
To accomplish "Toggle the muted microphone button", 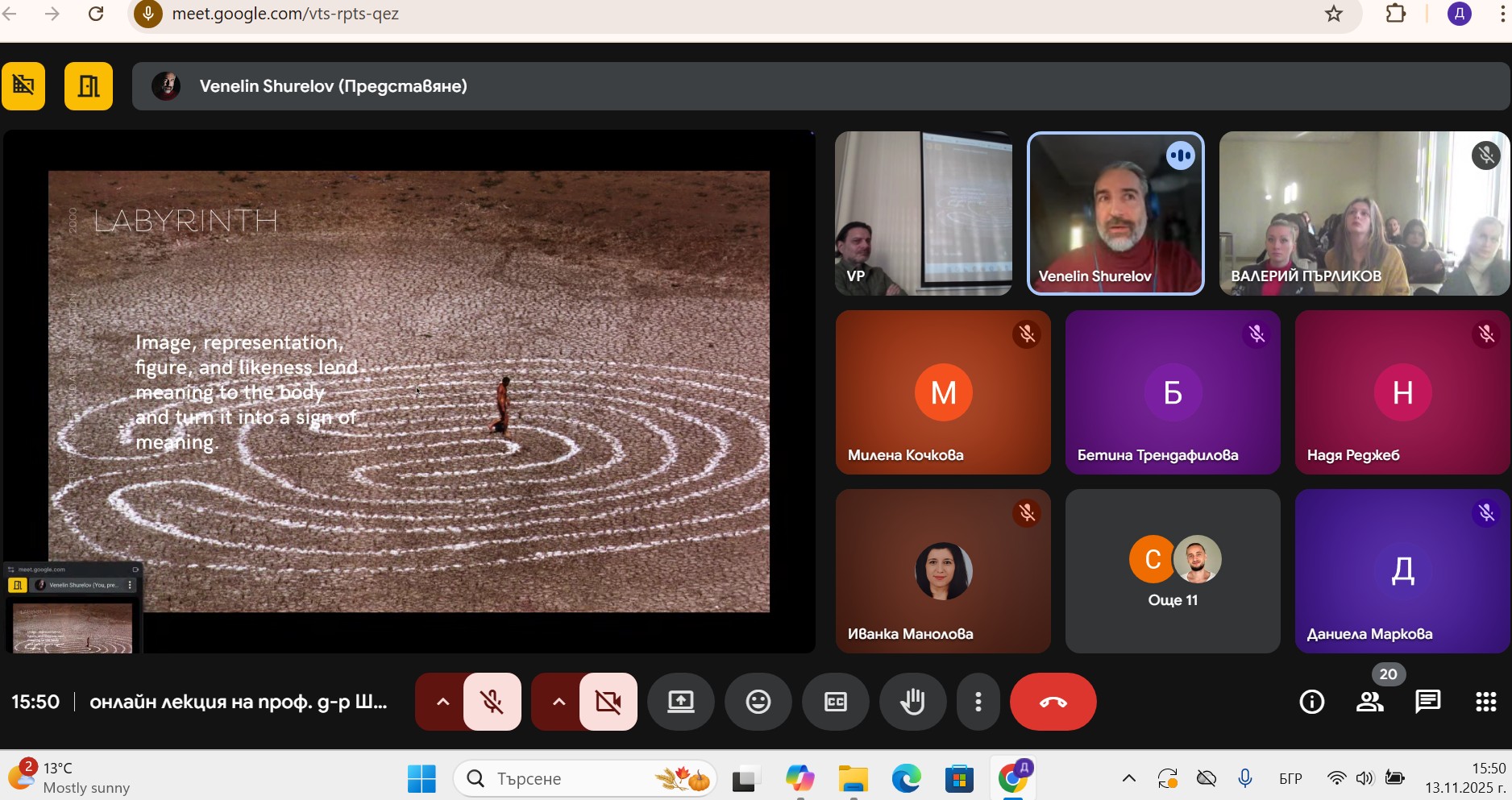I will coord(492,702).
